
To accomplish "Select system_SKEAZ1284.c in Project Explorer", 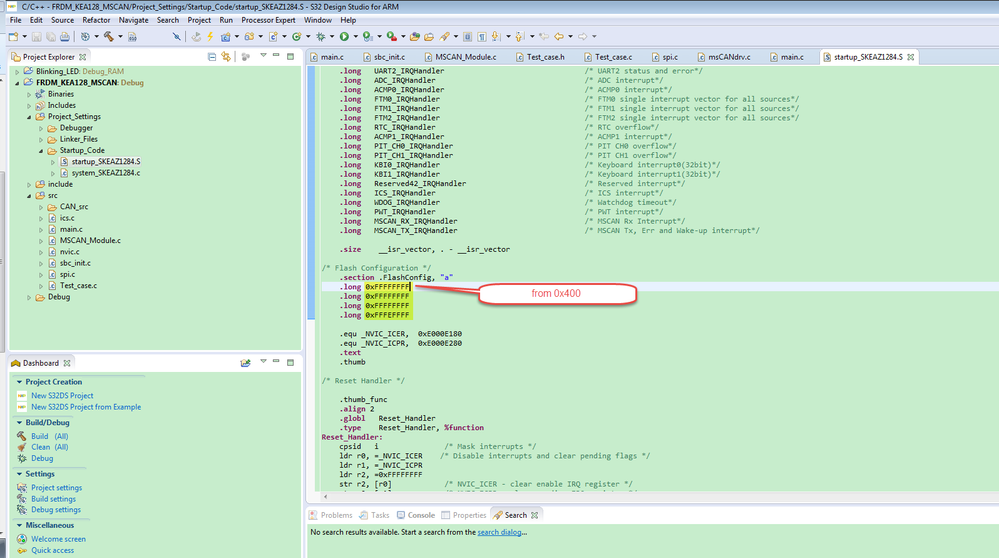I will pyautogui.click(x=106, y=173).
